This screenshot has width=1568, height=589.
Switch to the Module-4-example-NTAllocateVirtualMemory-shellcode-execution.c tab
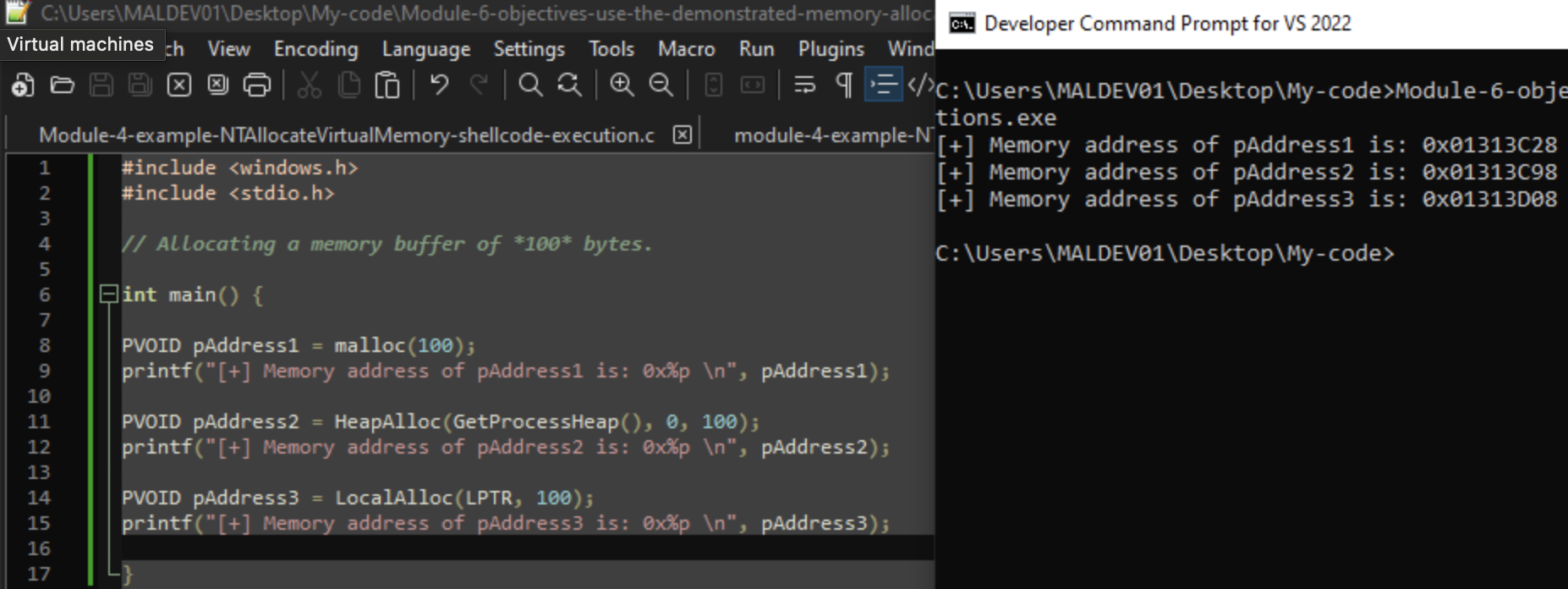(346, 135)
